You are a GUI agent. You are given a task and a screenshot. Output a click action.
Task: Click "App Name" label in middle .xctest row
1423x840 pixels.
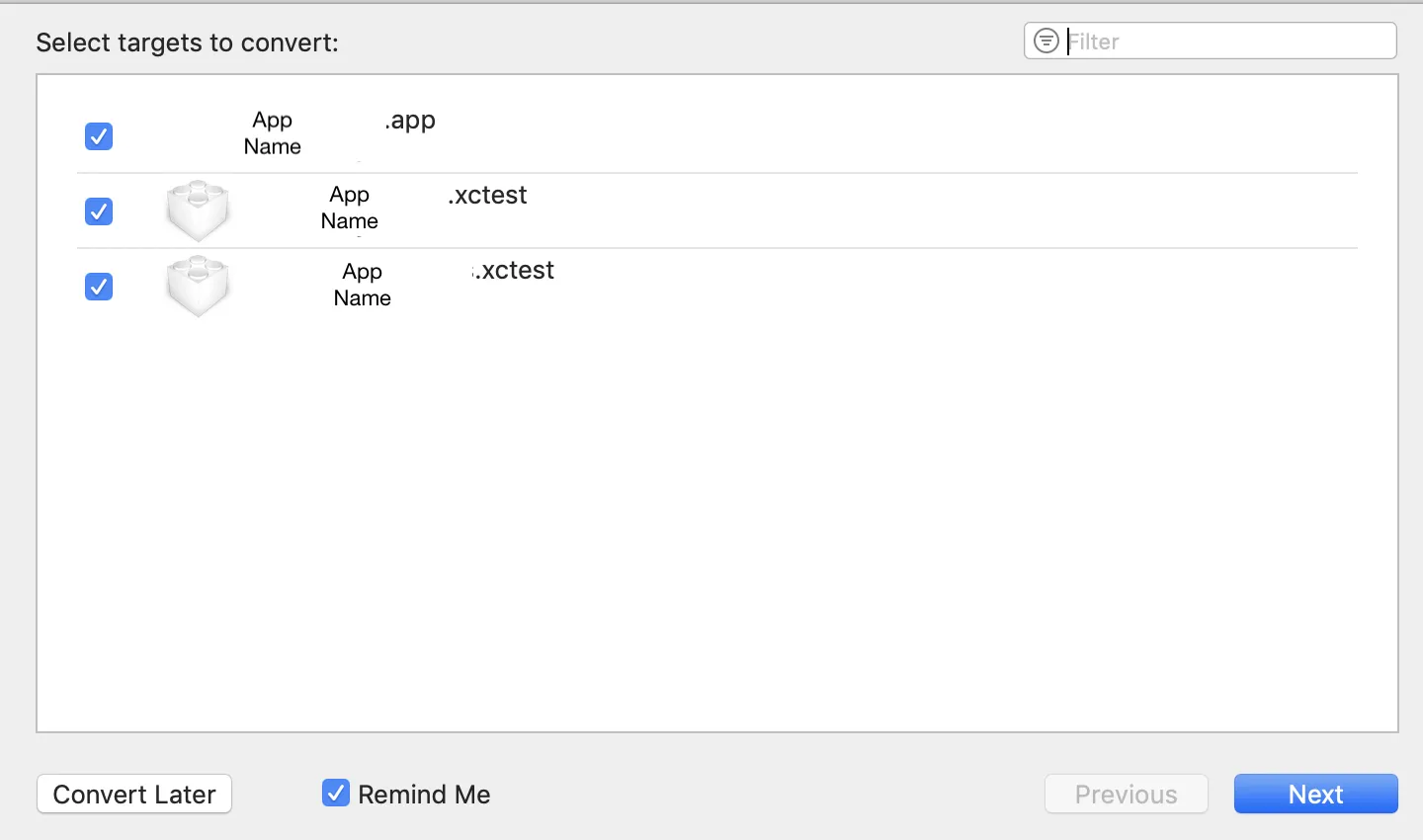350,209
